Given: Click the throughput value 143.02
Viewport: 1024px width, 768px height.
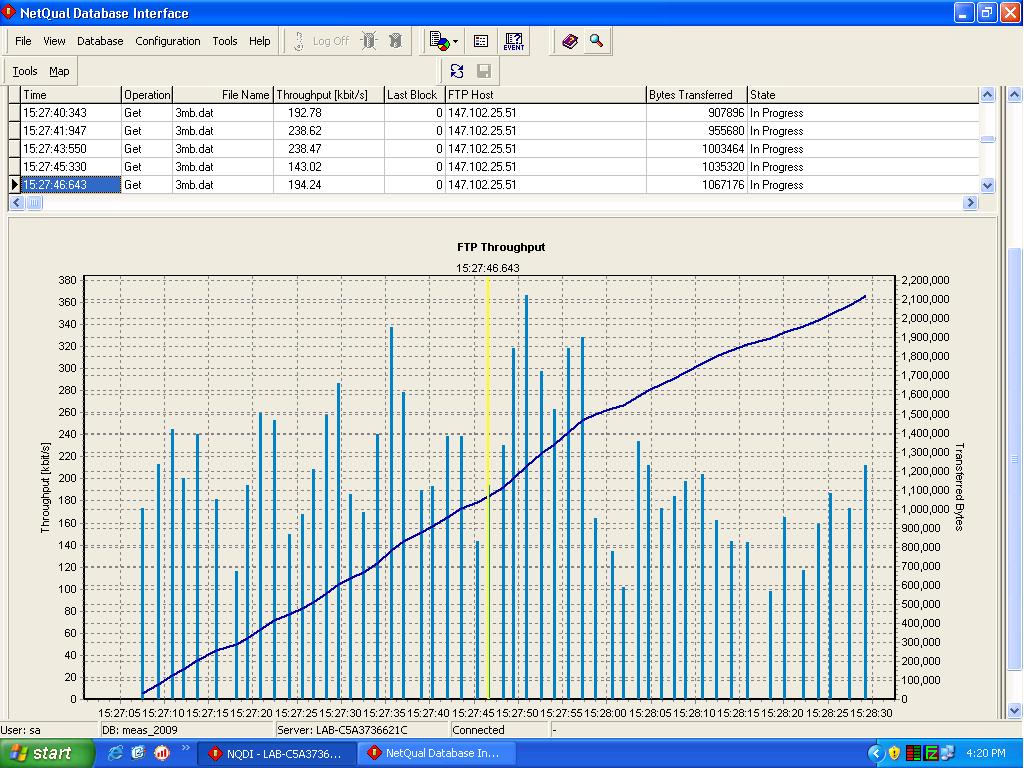Looking at the screenshot, I should coord(305,167).
